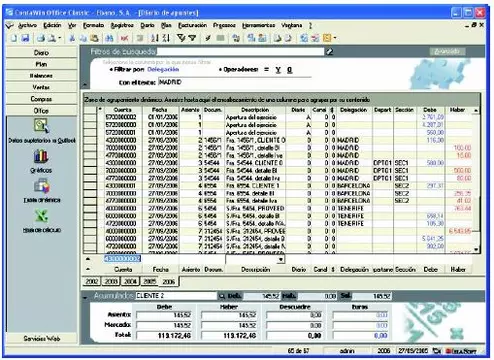
Task: Open the dropdown in Descripción entry field
Action: coord(281,259)
